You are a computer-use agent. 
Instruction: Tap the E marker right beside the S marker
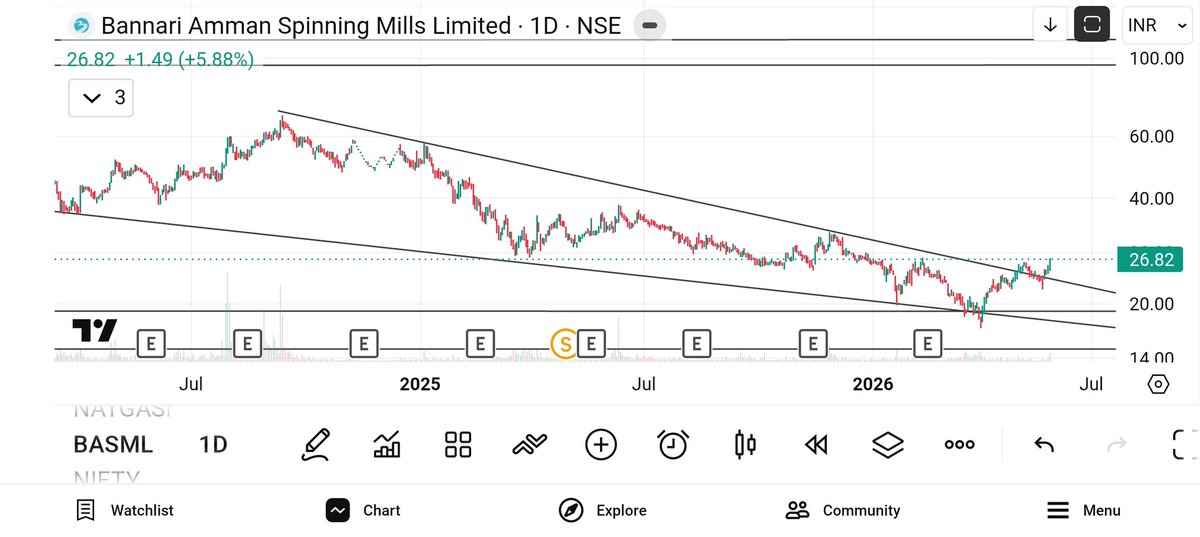(x=591, y=344)
